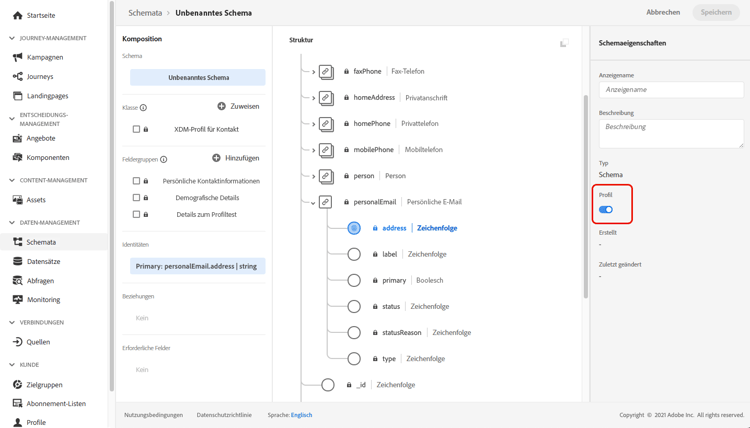Expand the faxPhone field node
Screen dimensions: 750x428
314,72
